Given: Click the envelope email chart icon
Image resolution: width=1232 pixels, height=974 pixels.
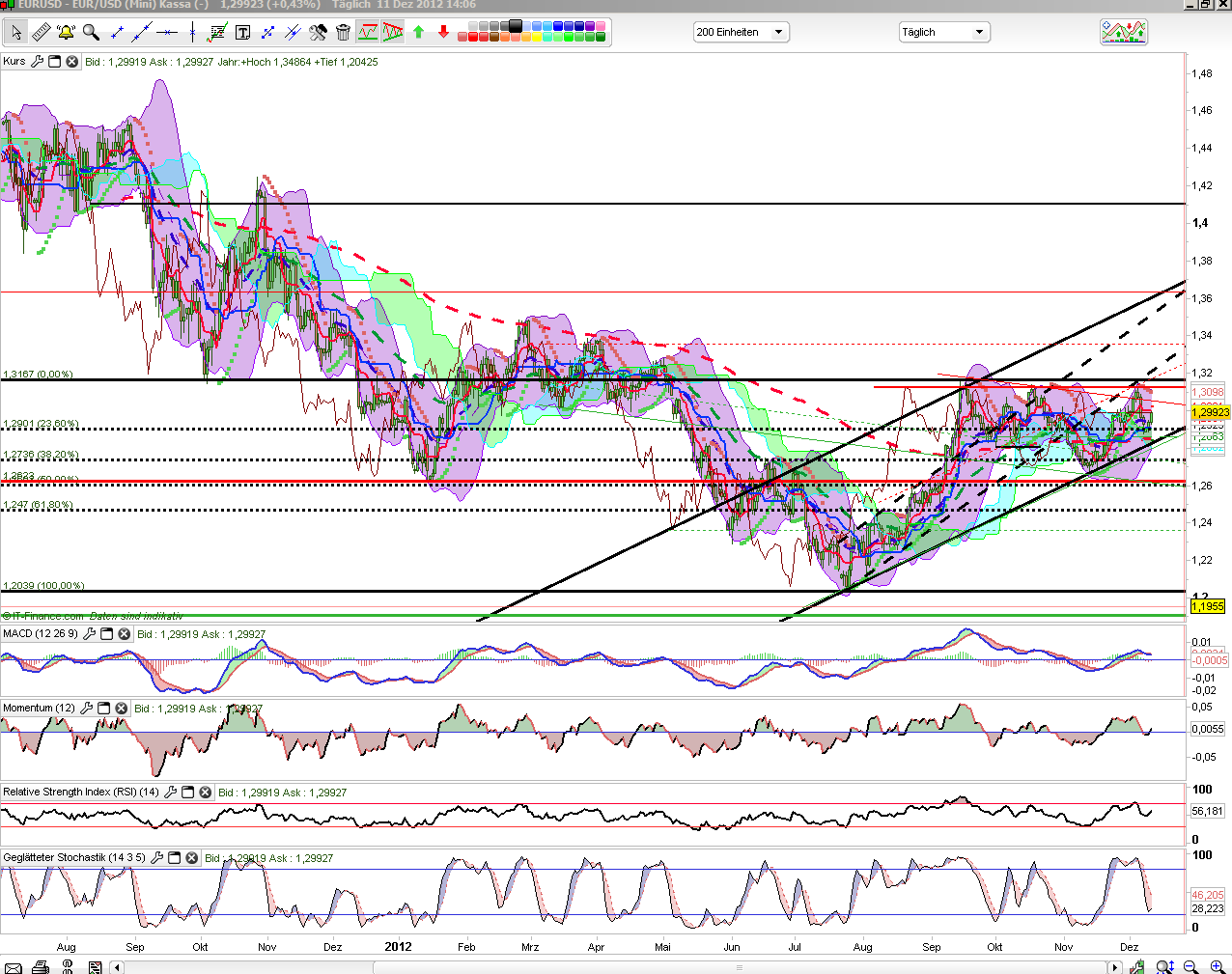Looking at the screenshot, I should (13, 967).
